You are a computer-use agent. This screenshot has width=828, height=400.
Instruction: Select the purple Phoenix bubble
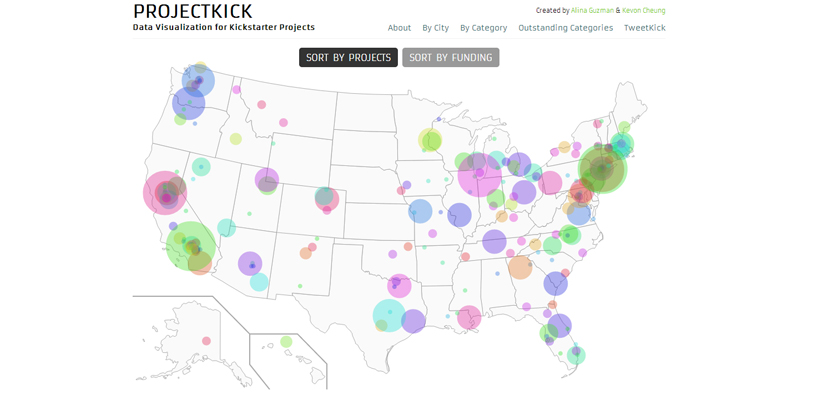click(x=249, y=263)
